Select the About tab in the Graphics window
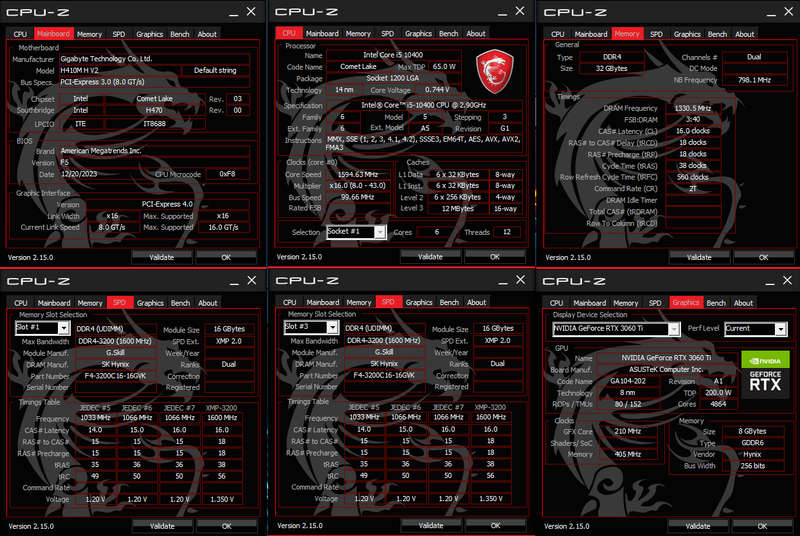 click(x=743, y=302)
